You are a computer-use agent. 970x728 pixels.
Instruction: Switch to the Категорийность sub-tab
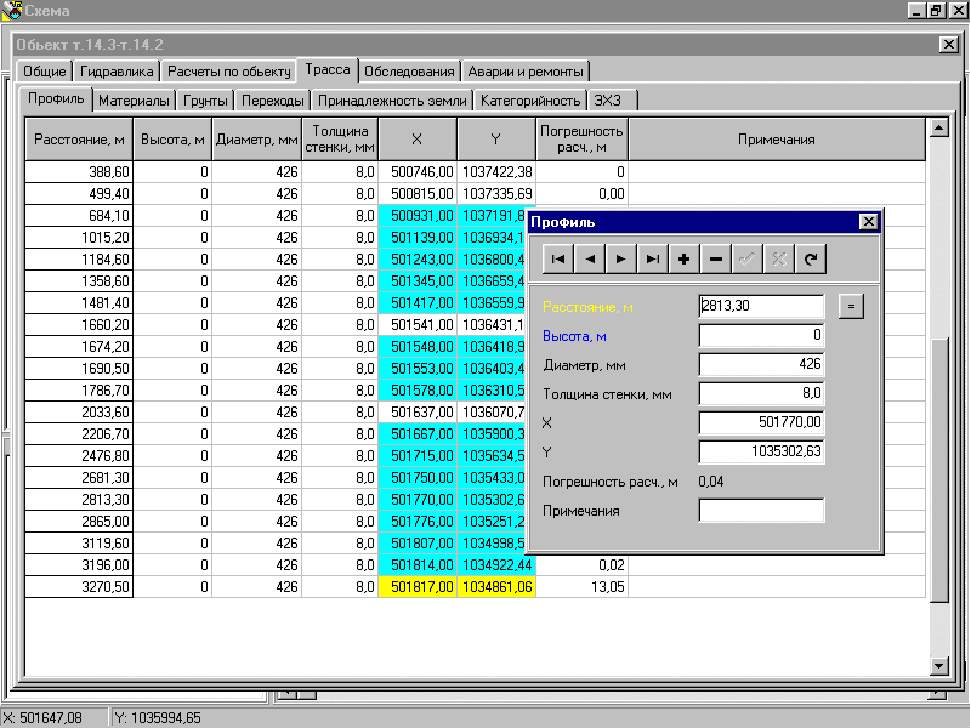(x=530, y=100)
